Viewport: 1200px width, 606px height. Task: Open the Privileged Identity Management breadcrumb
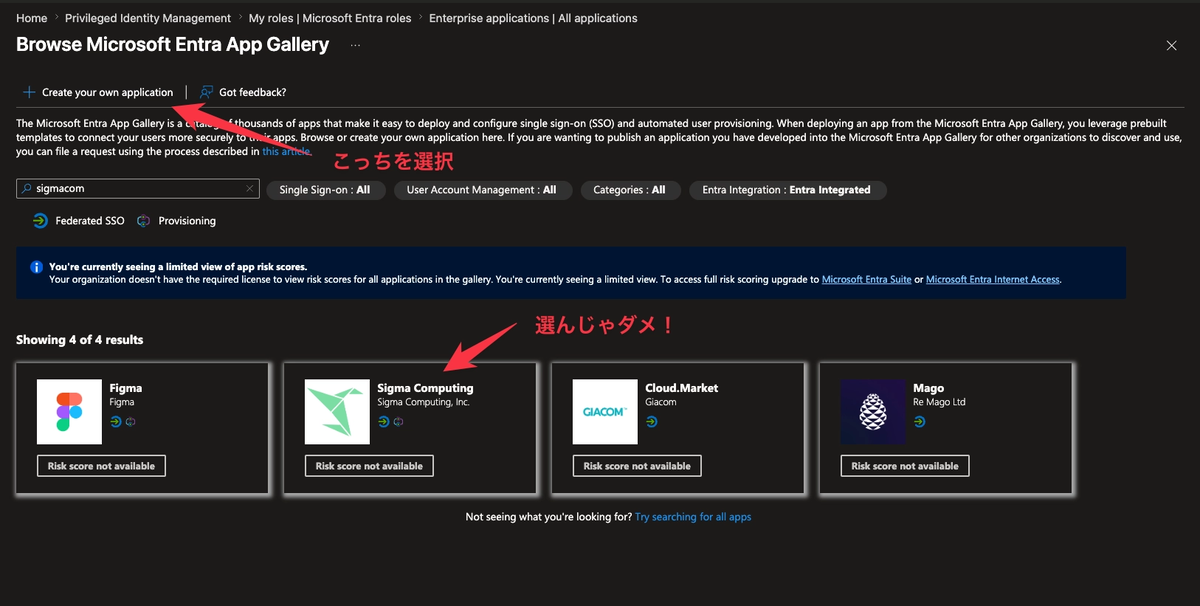[x=148, y=18]
